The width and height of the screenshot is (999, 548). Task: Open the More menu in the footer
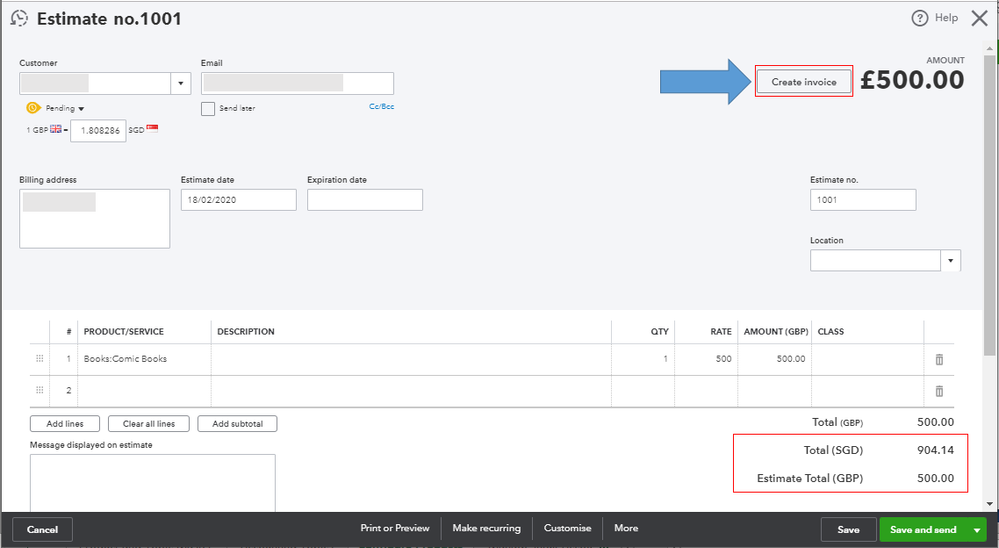626,528
